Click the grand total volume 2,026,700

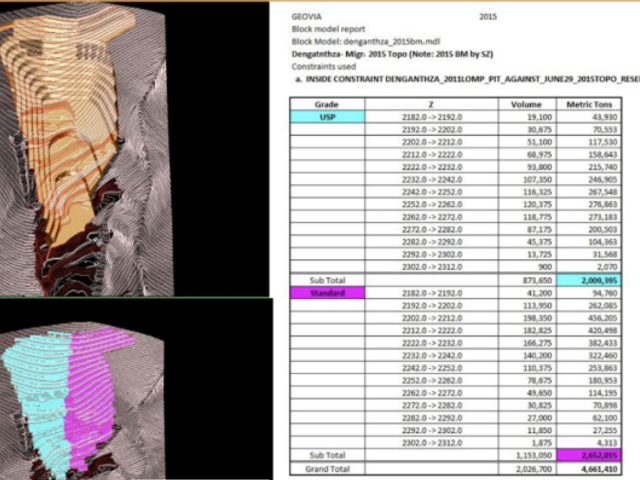coord(534,469)
